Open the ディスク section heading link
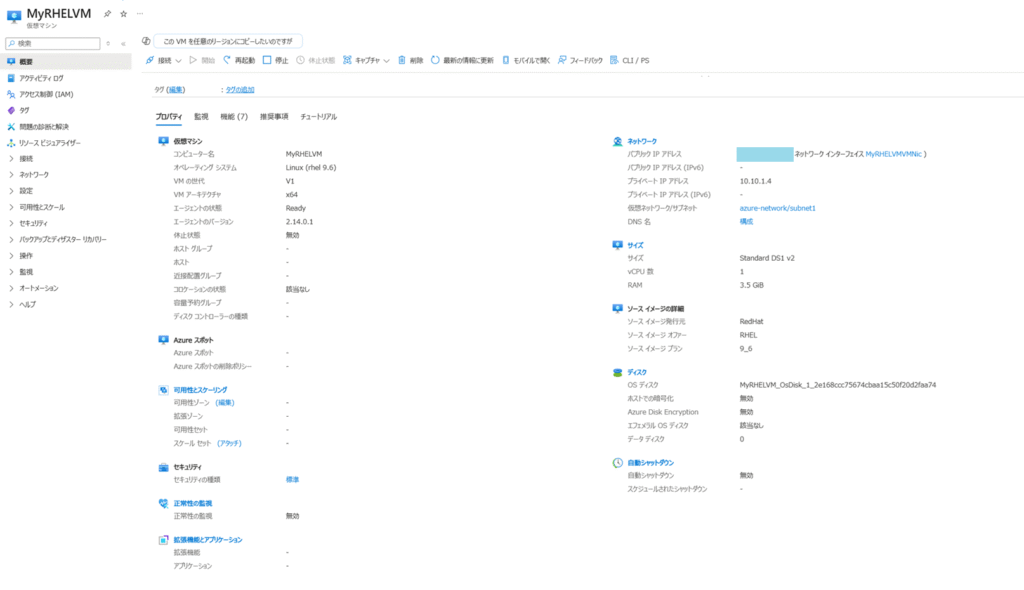1024x590 pixels. tap(637, 372)
